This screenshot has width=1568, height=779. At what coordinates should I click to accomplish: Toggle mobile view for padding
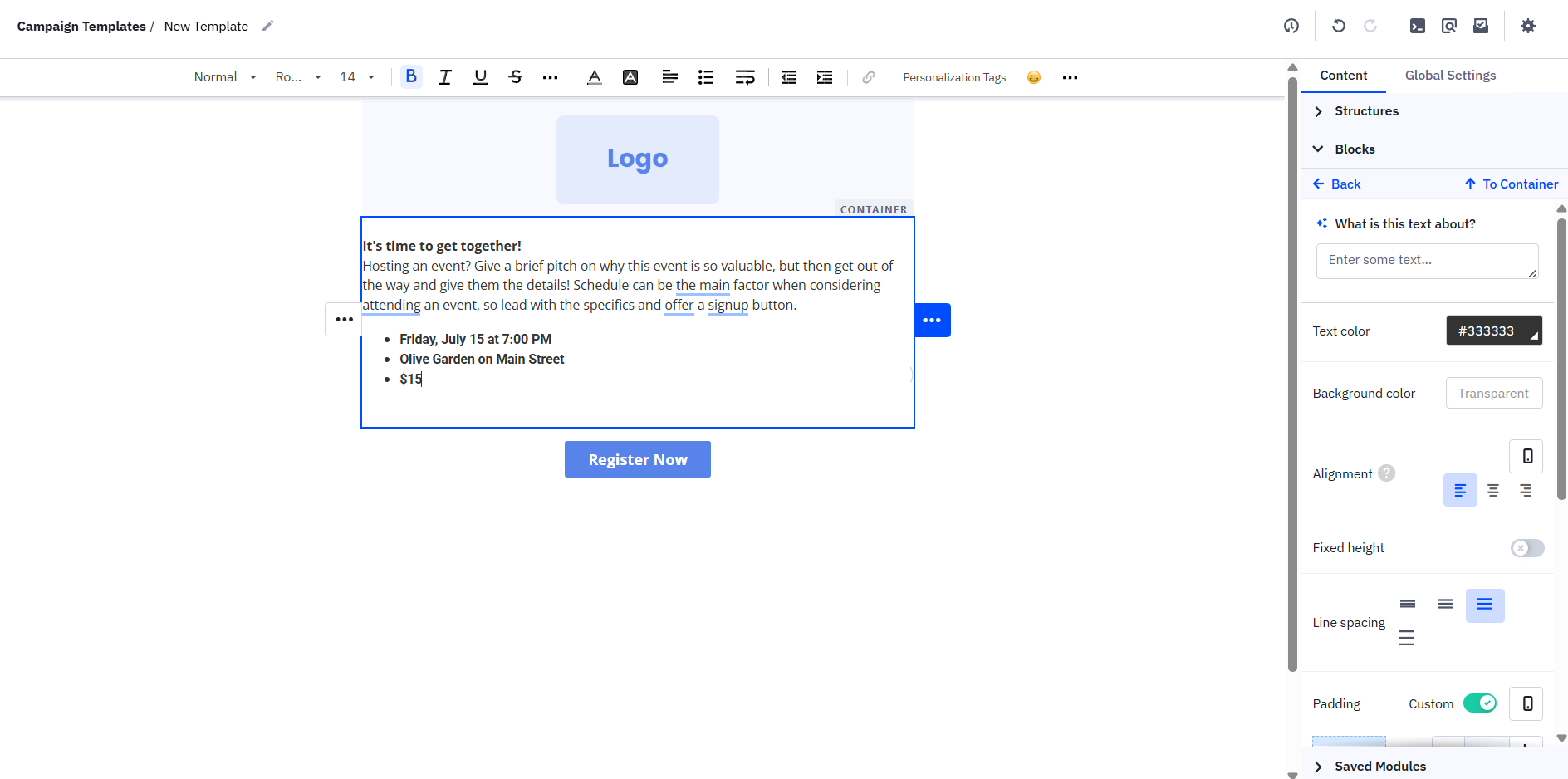tap(1526, 703)
